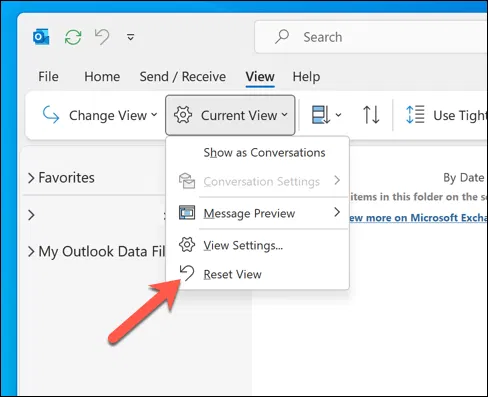This screenshot has height=397, width=488.
Task: Expand the unnamed account folder group
Action: click(x=31, y=215)
